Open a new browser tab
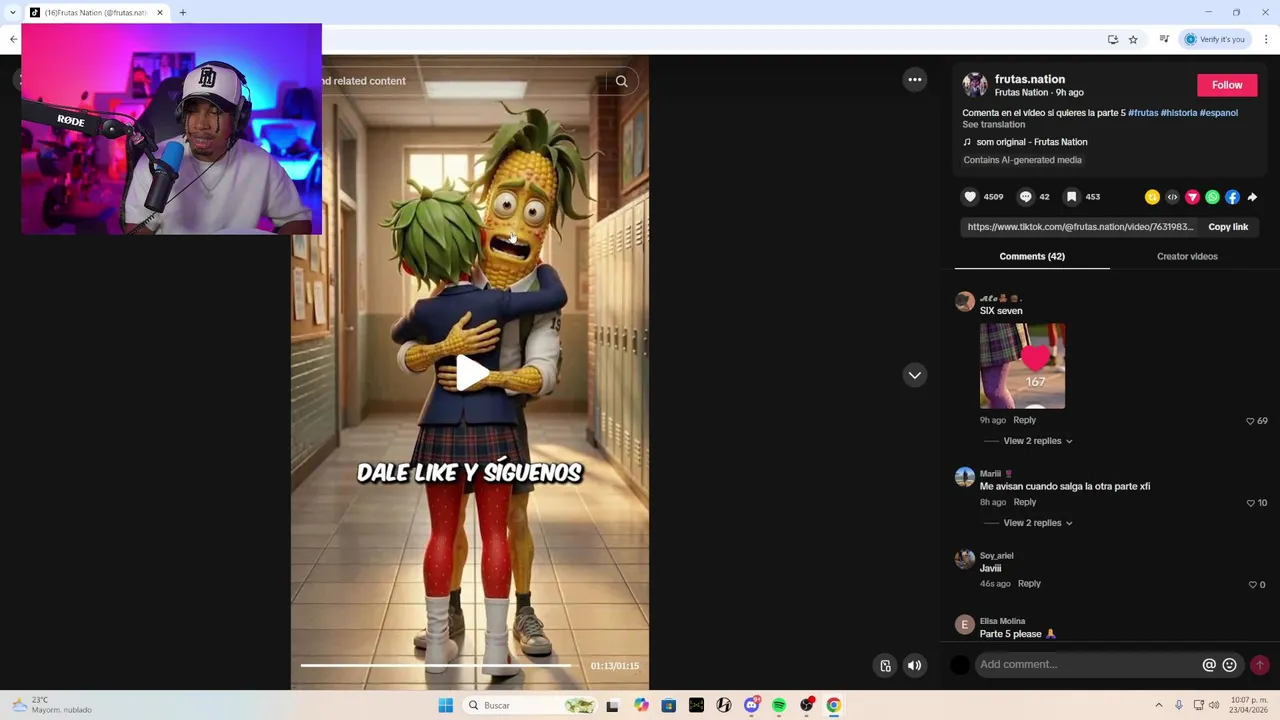Image resolution: width=1280 pixels, height=720 pixels. click(x=183, y=12)
